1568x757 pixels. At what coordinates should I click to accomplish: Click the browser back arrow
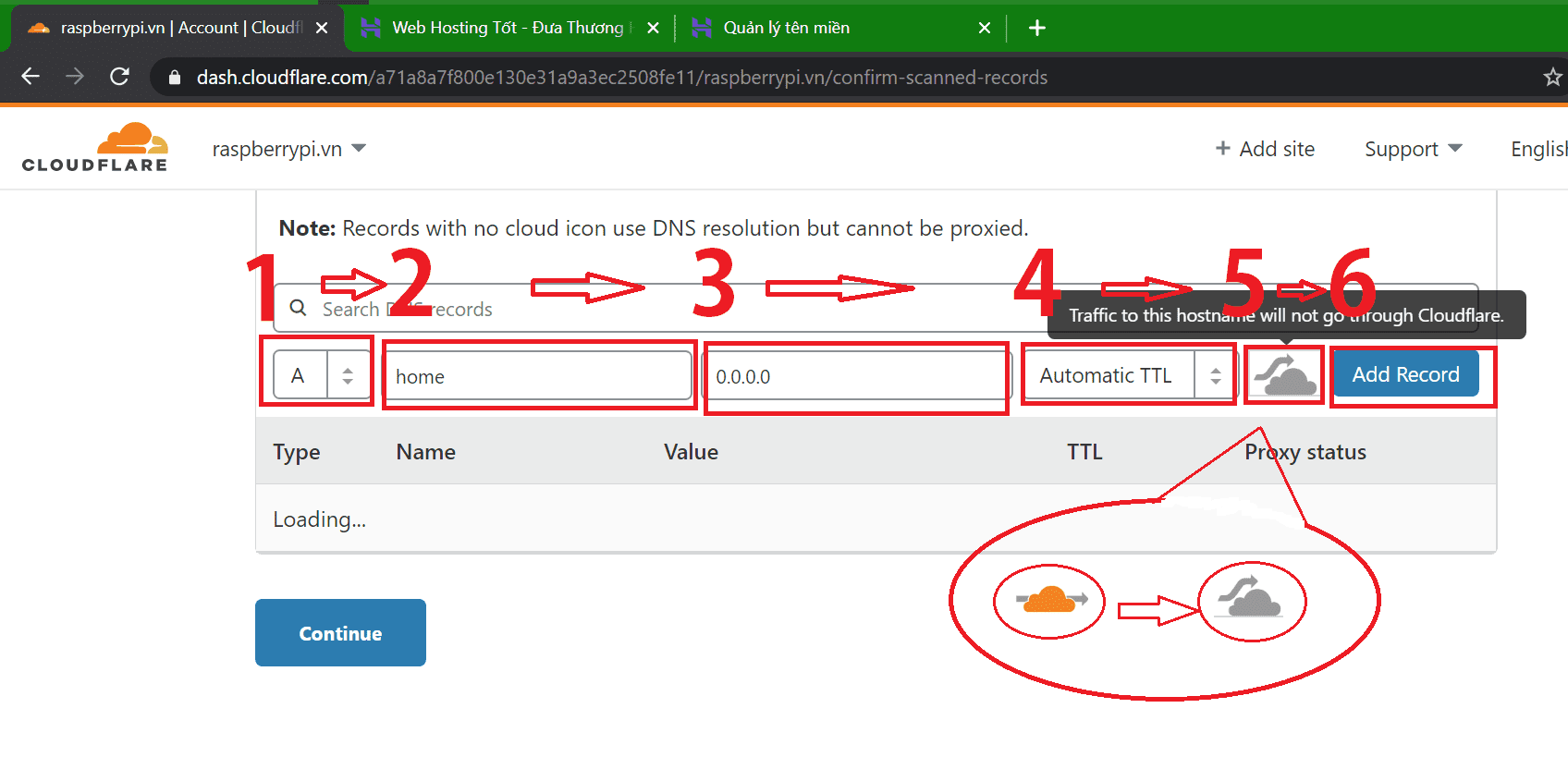pos(31,77)
